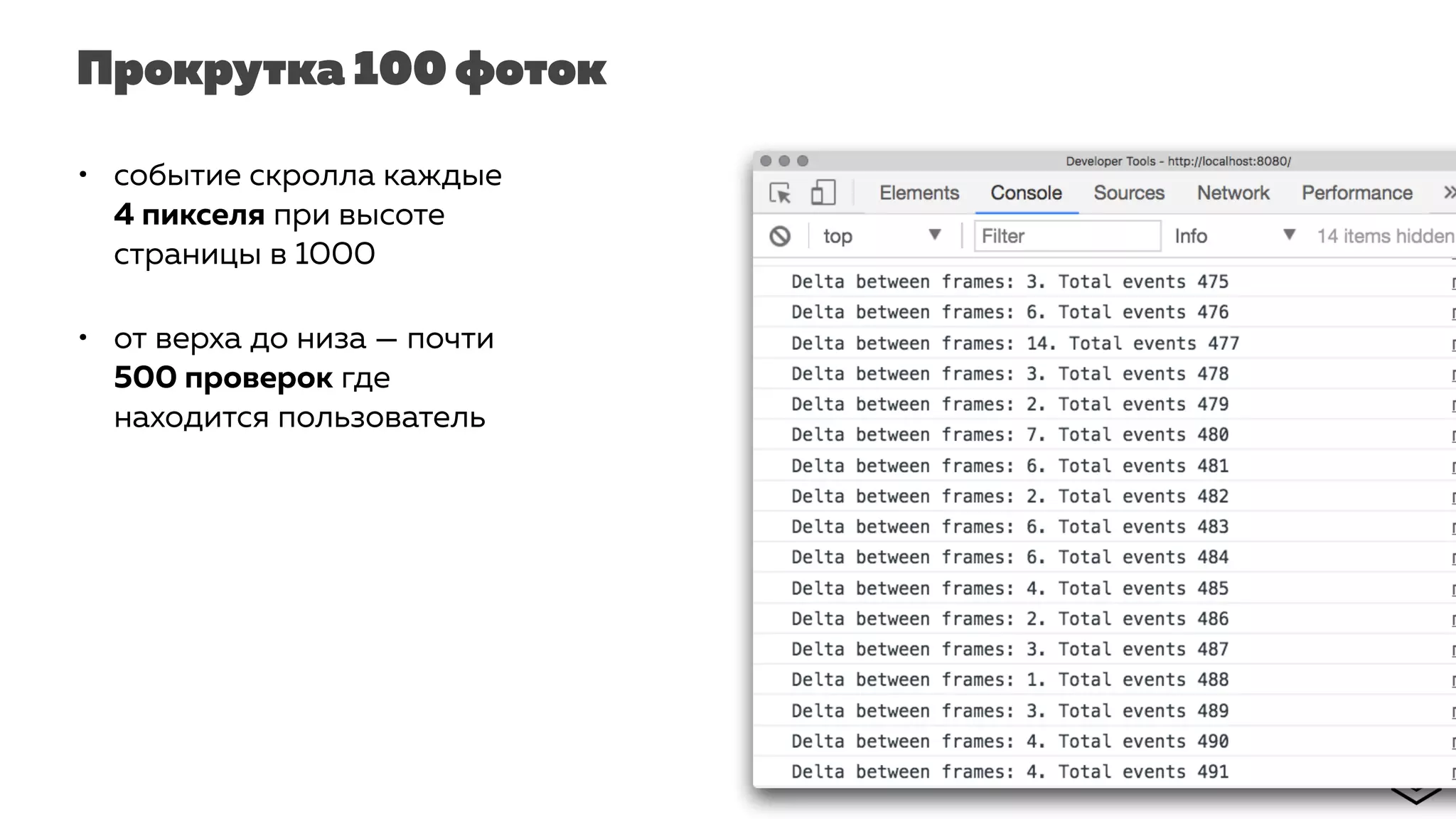
Task: Expand the Info log level dropdown
Action: pyautogui.click(x=1235, y=236)
